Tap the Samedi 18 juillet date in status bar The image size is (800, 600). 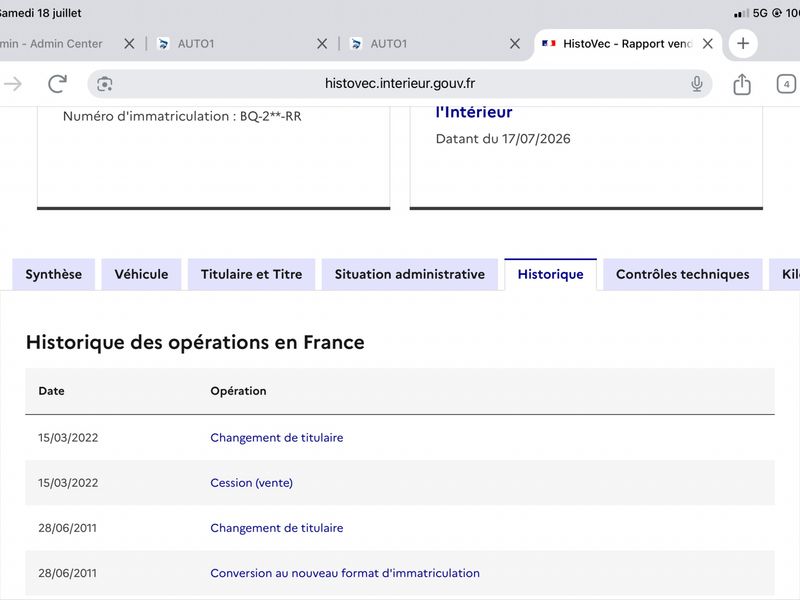(40, 13)
